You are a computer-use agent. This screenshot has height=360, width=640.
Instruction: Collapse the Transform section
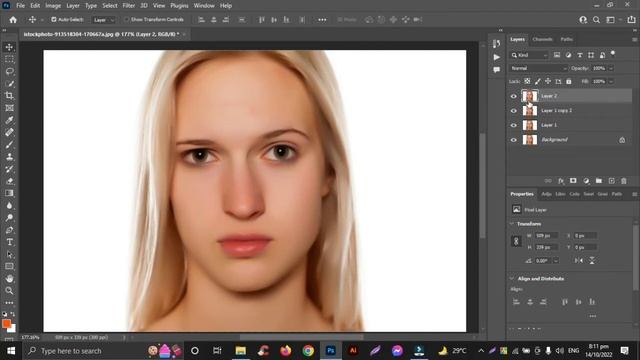pos(512,224)
